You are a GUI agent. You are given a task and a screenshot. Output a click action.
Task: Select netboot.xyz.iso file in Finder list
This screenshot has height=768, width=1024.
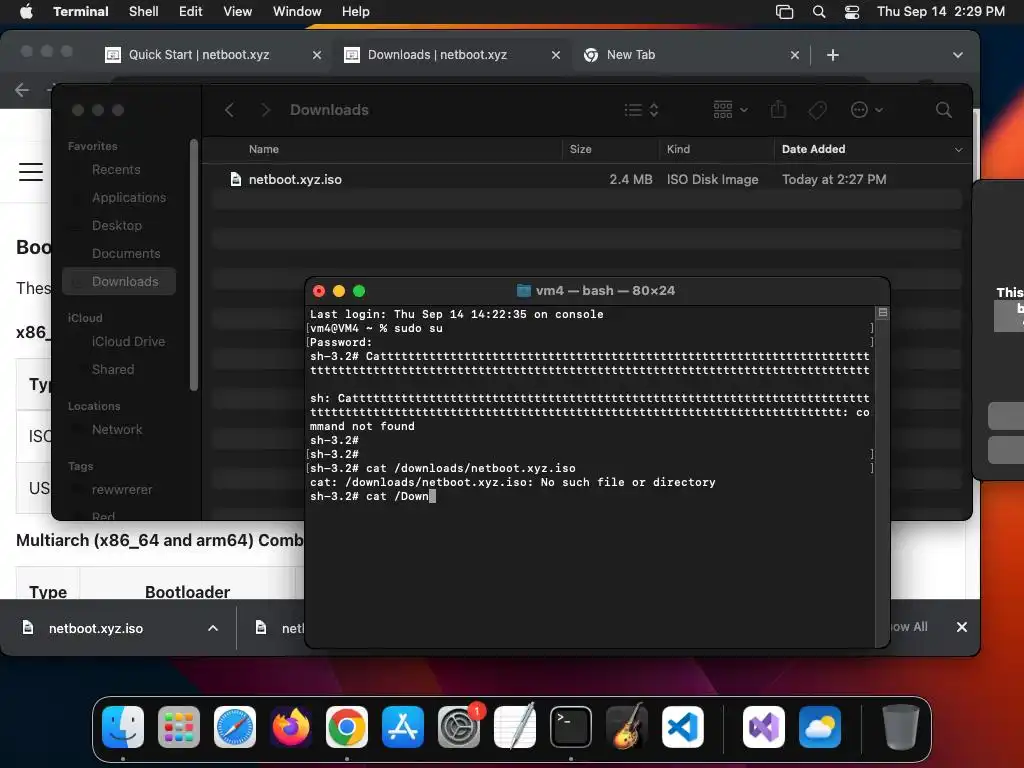tap(586, 180)
